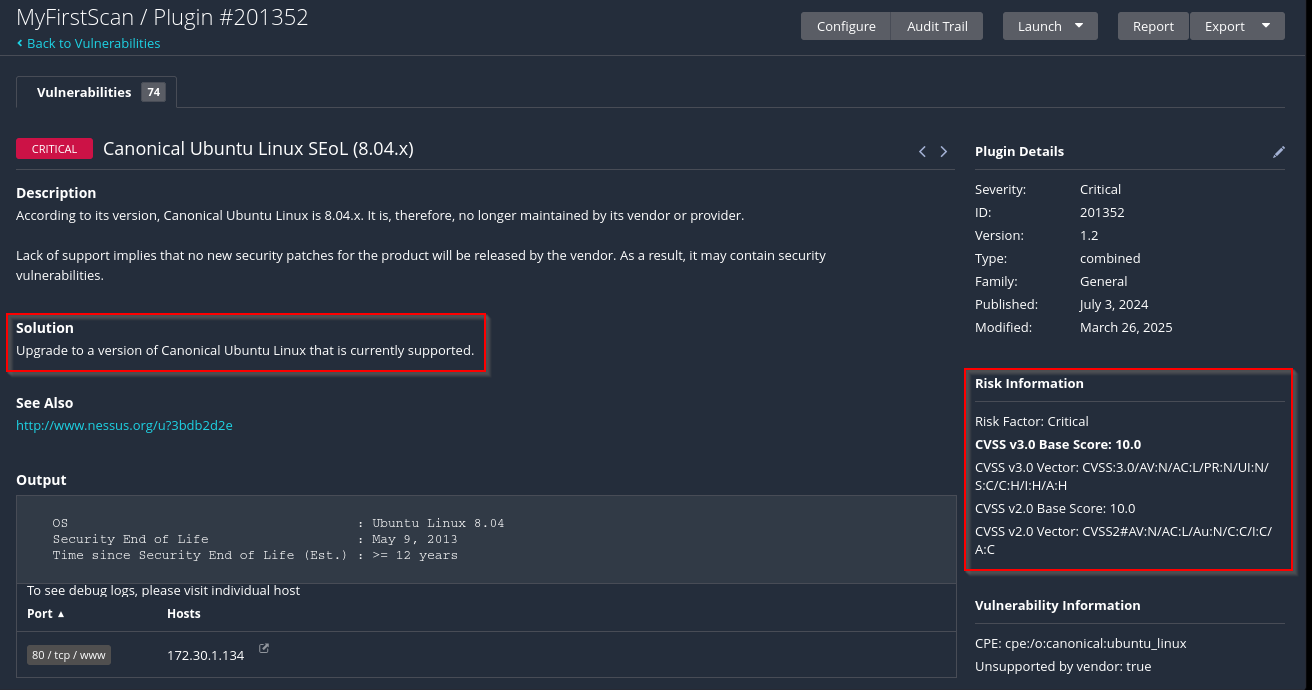Click the Canonical Ubuntu Linux SEoL title
Viewport: 1312px width, 690px height.
coord(258,149)
